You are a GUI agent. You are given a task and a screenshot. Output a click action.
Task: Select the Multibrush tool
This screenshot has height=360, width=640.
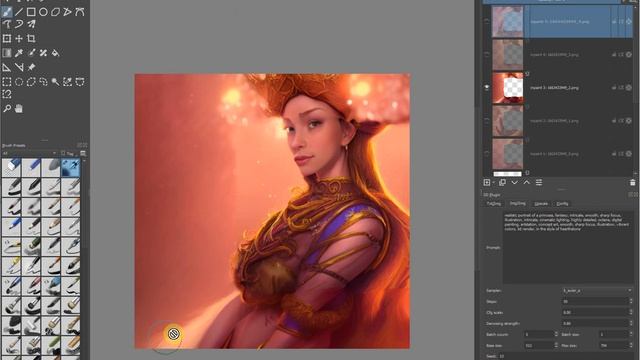31,24
